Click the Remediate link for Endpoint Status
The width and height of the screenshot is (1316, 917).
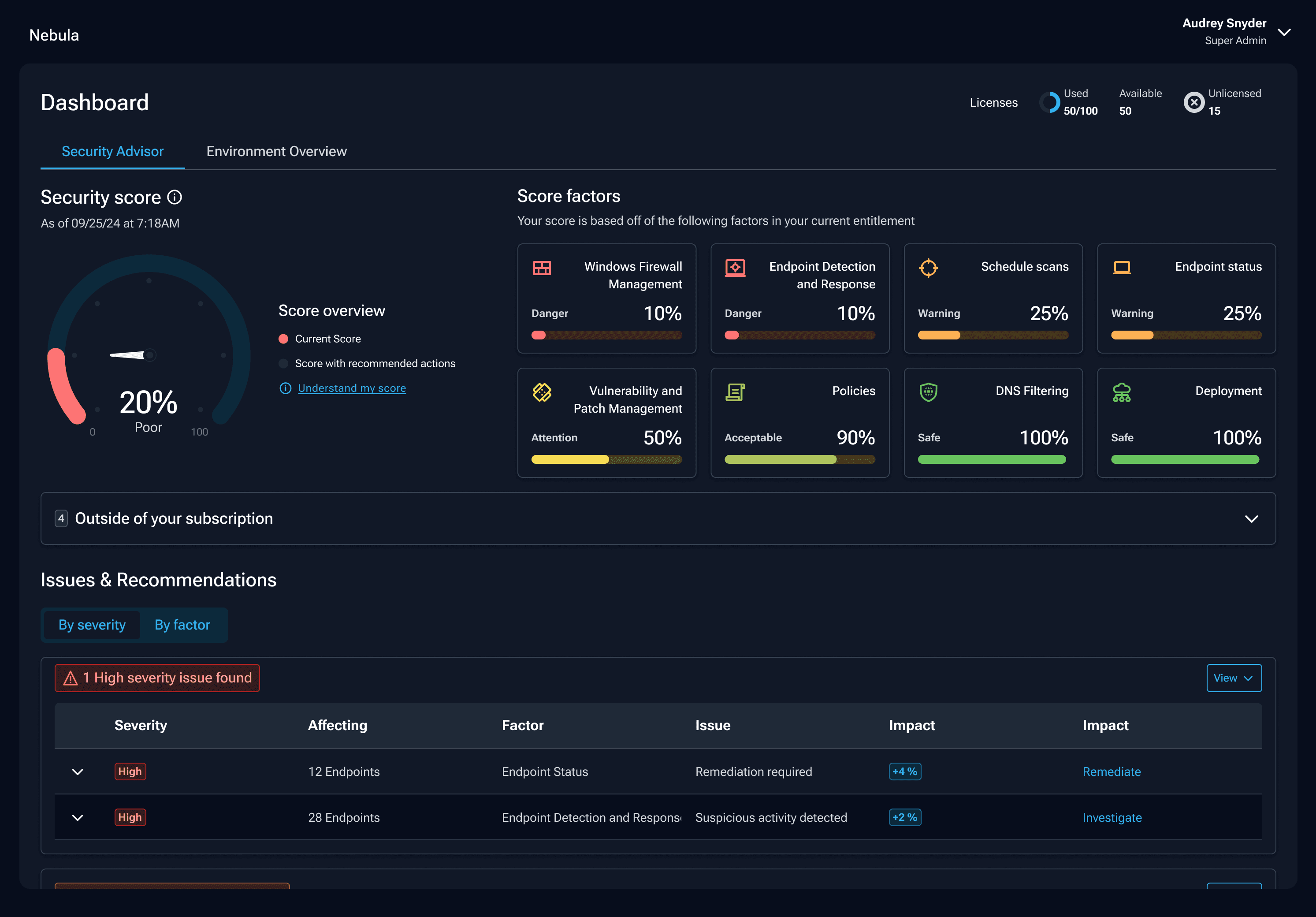(1111, 772)
